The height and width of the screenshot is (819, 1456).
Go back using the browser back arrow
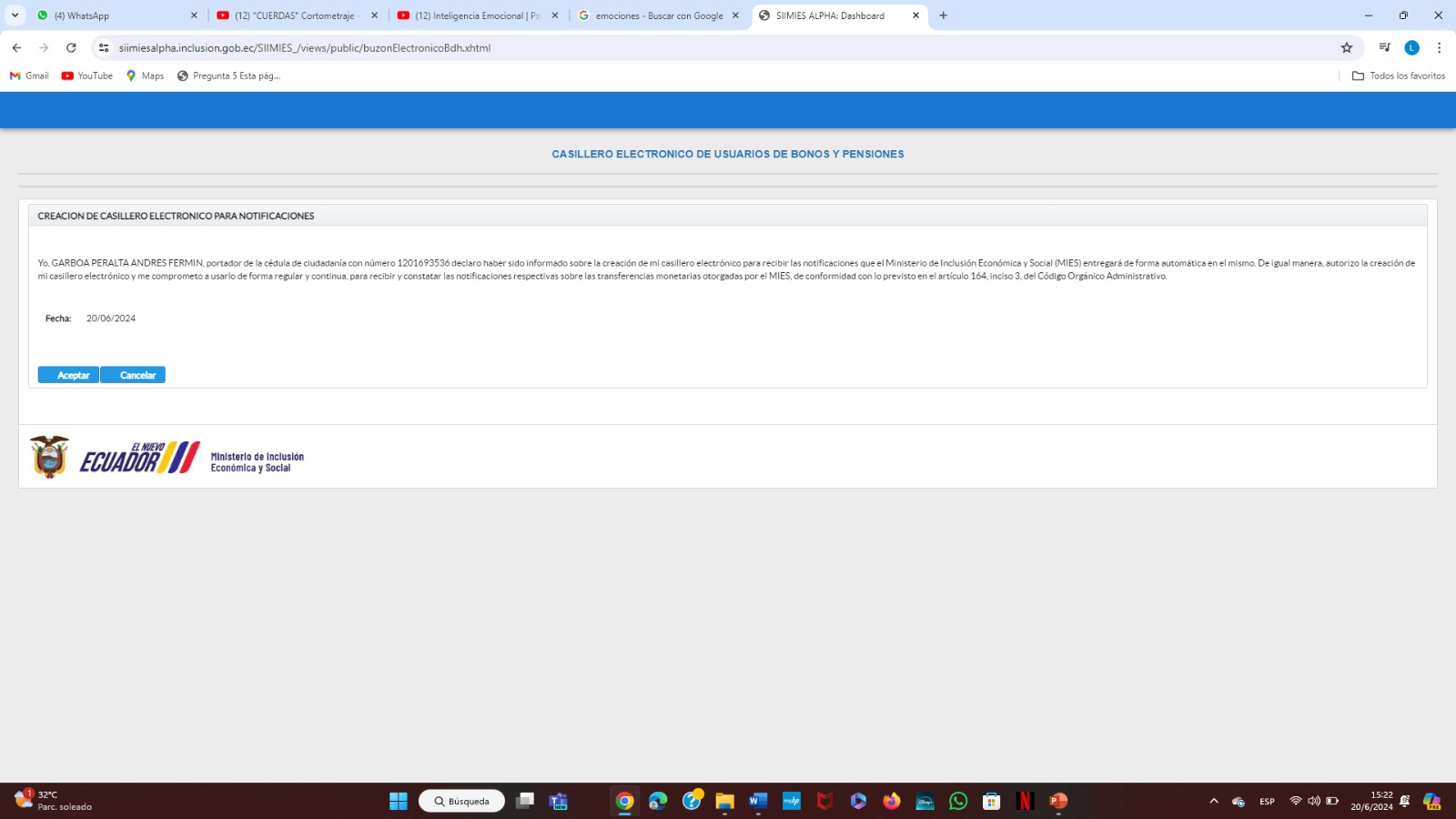[x=16, y=47]
